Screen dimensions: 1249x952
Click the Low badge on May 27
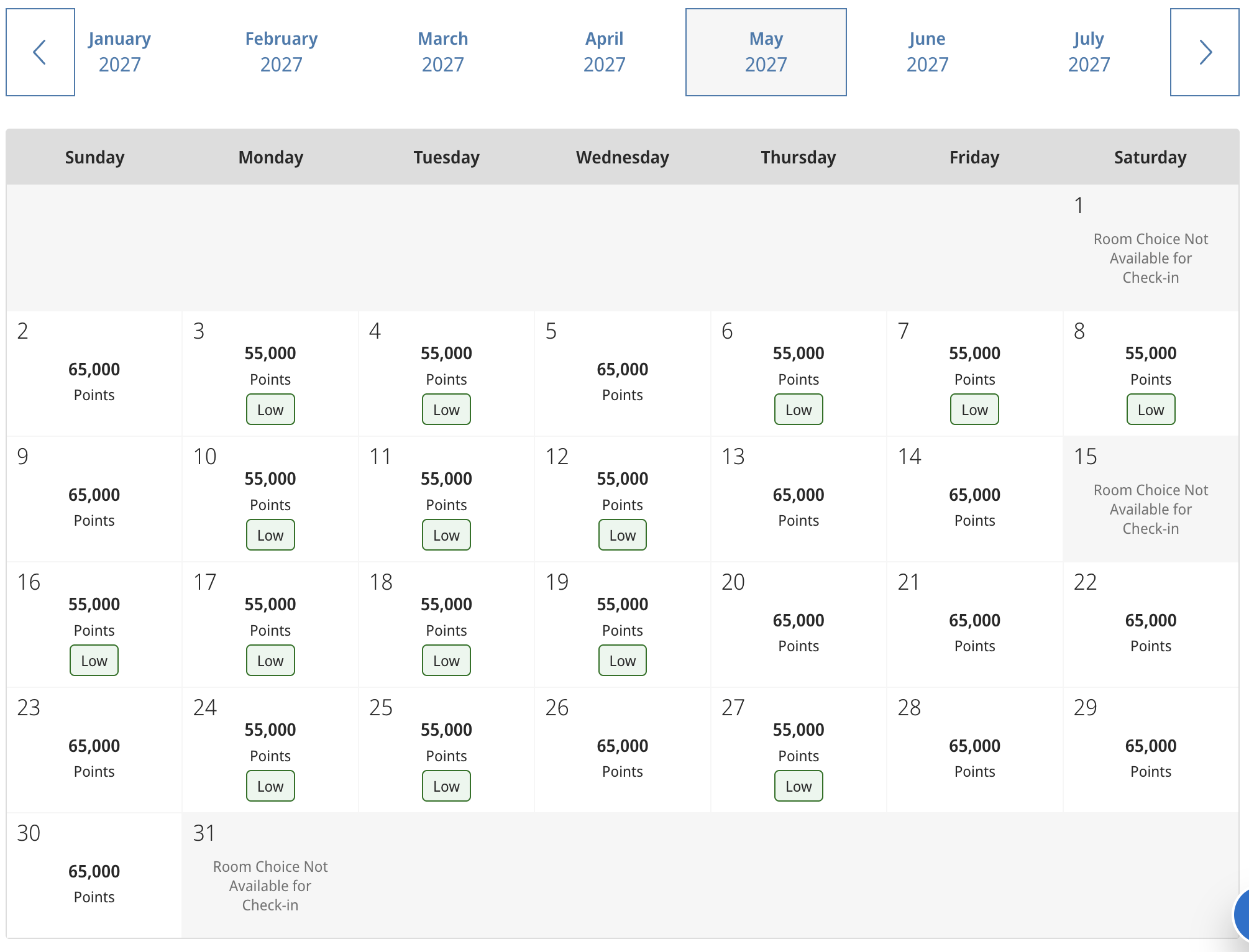click(x=798, y=786)
